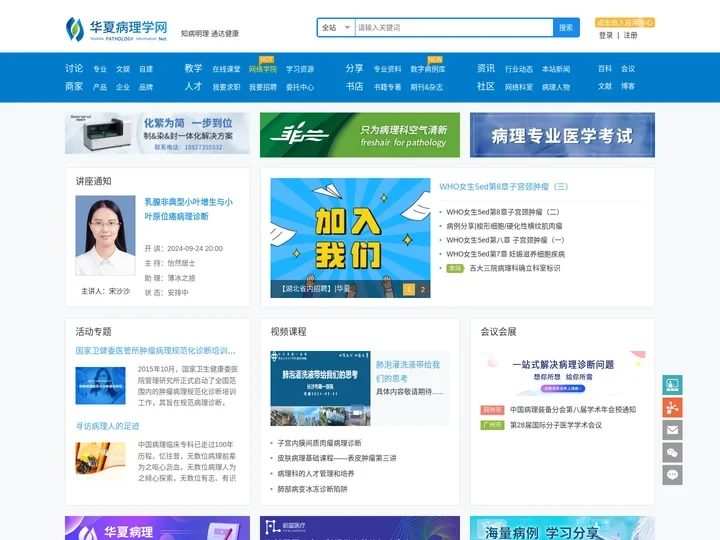Open 我要招聘 nav link
Screen dimensions: 720x540
pos(263,87)
